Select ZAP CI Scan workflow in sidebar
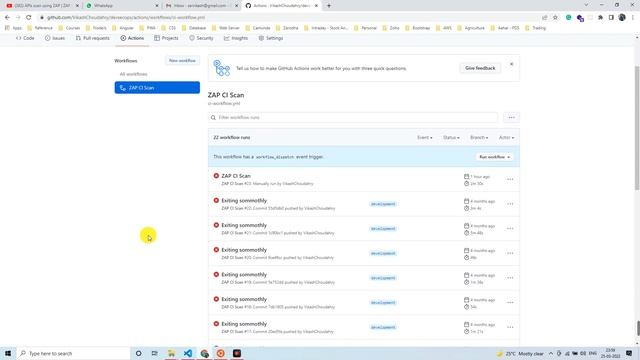 click(x=157, y=88)
